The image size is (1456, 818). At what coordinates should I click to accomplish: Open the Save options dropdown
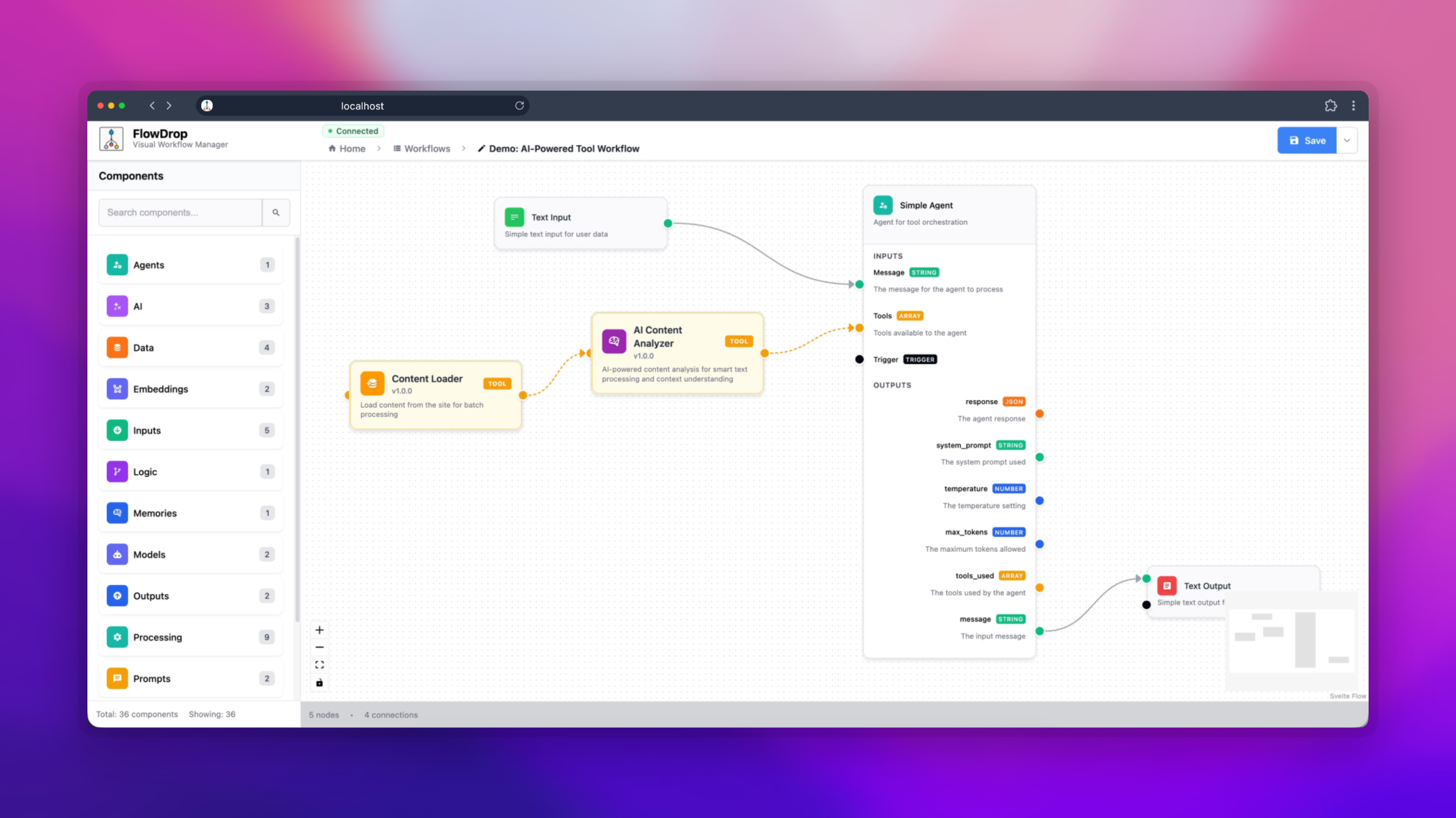pos(1346,140)
